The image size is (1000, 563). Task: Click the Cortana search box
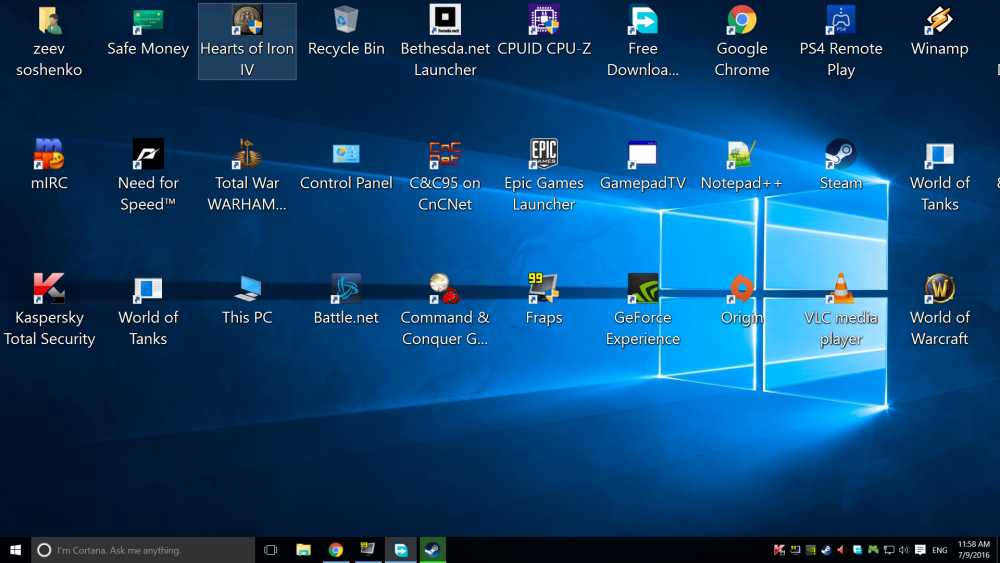143,550
